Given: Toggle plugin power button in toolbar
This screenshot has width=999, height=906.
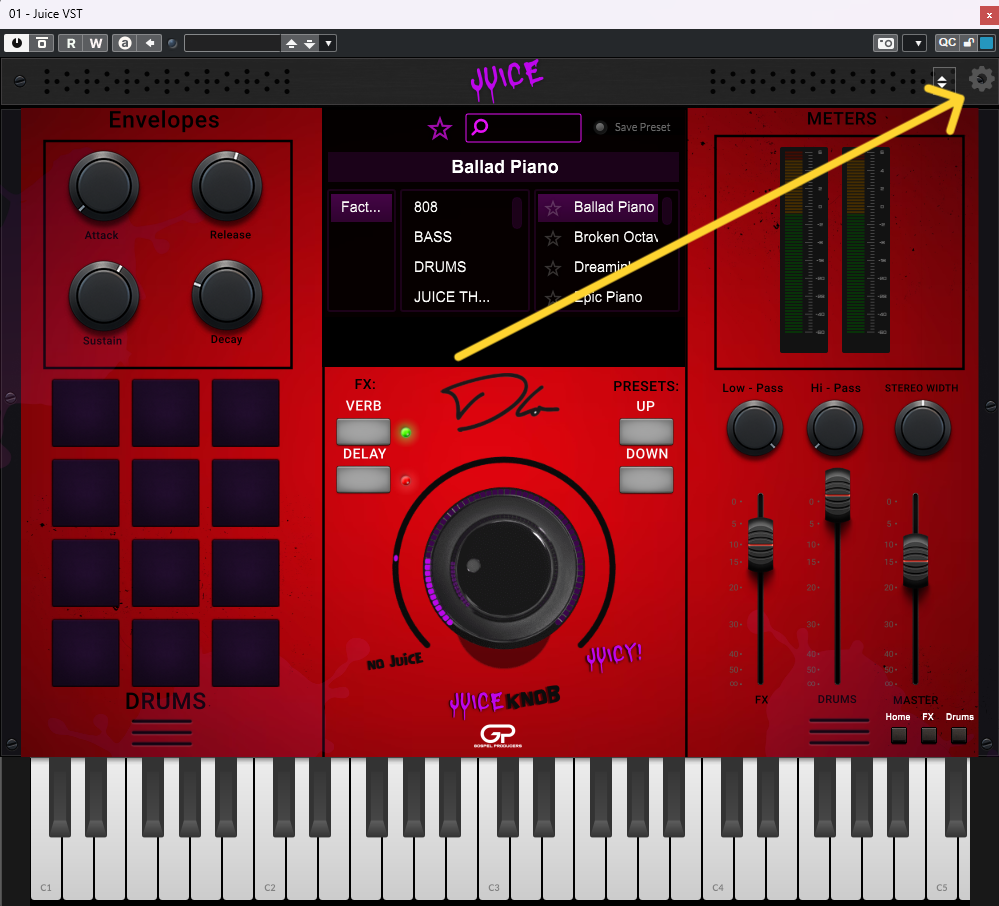Looking at the screenshot, I should (17, 43).
